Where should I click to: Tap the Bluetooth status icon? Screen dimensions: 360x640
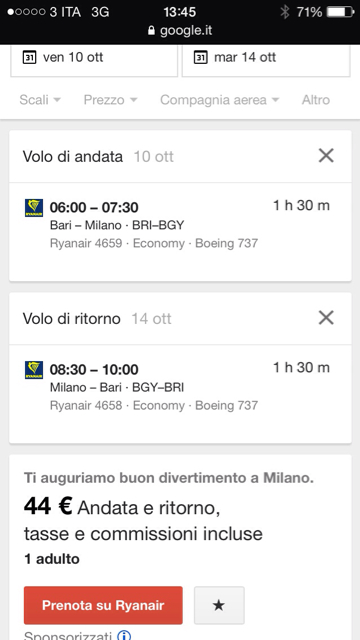click(284, 12)
